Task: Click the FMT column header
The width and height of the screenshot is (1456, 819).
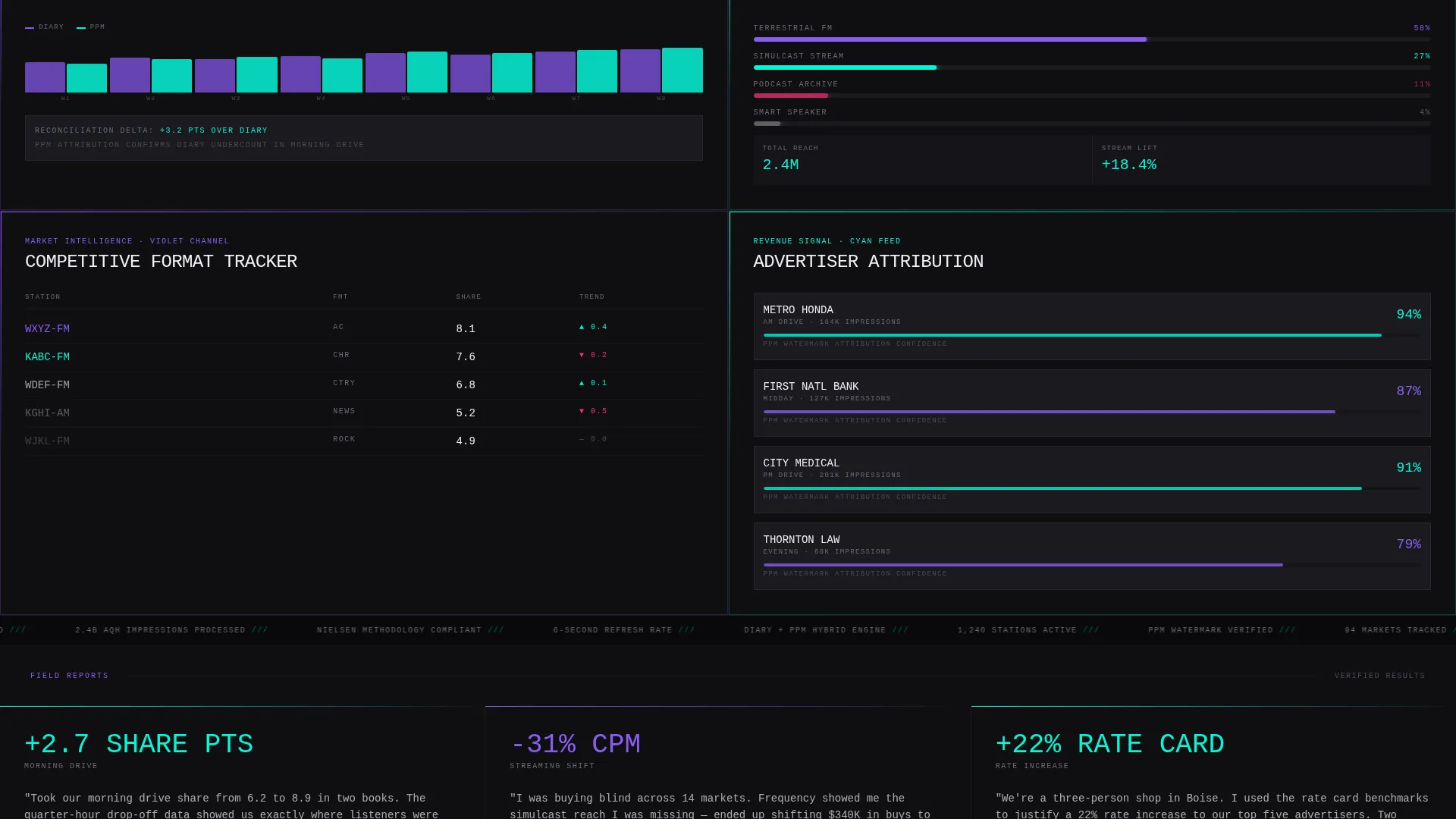Action: pyautogui.click(x=340, y=297)
